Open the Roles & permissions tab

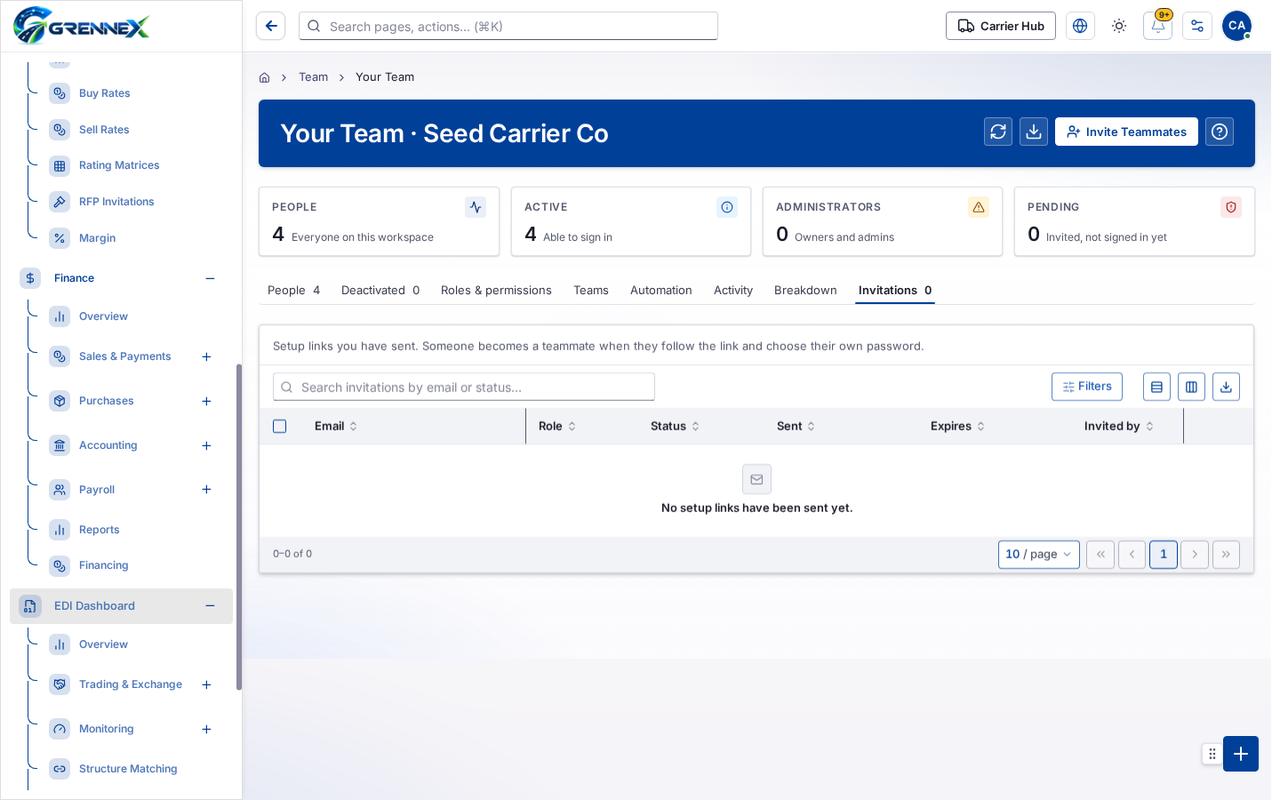click(x=496, y=290)
